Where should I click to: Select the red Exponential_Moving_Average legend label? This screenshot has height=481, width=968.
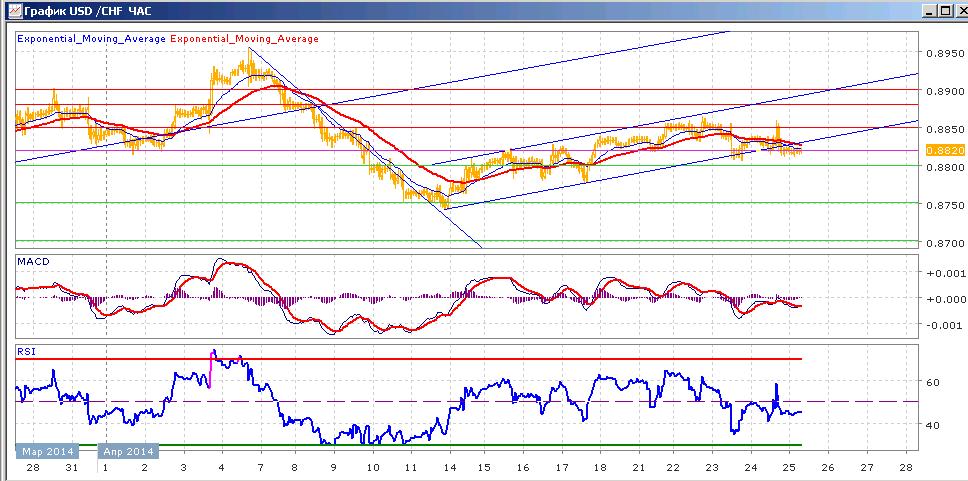(x=244, y=38)
